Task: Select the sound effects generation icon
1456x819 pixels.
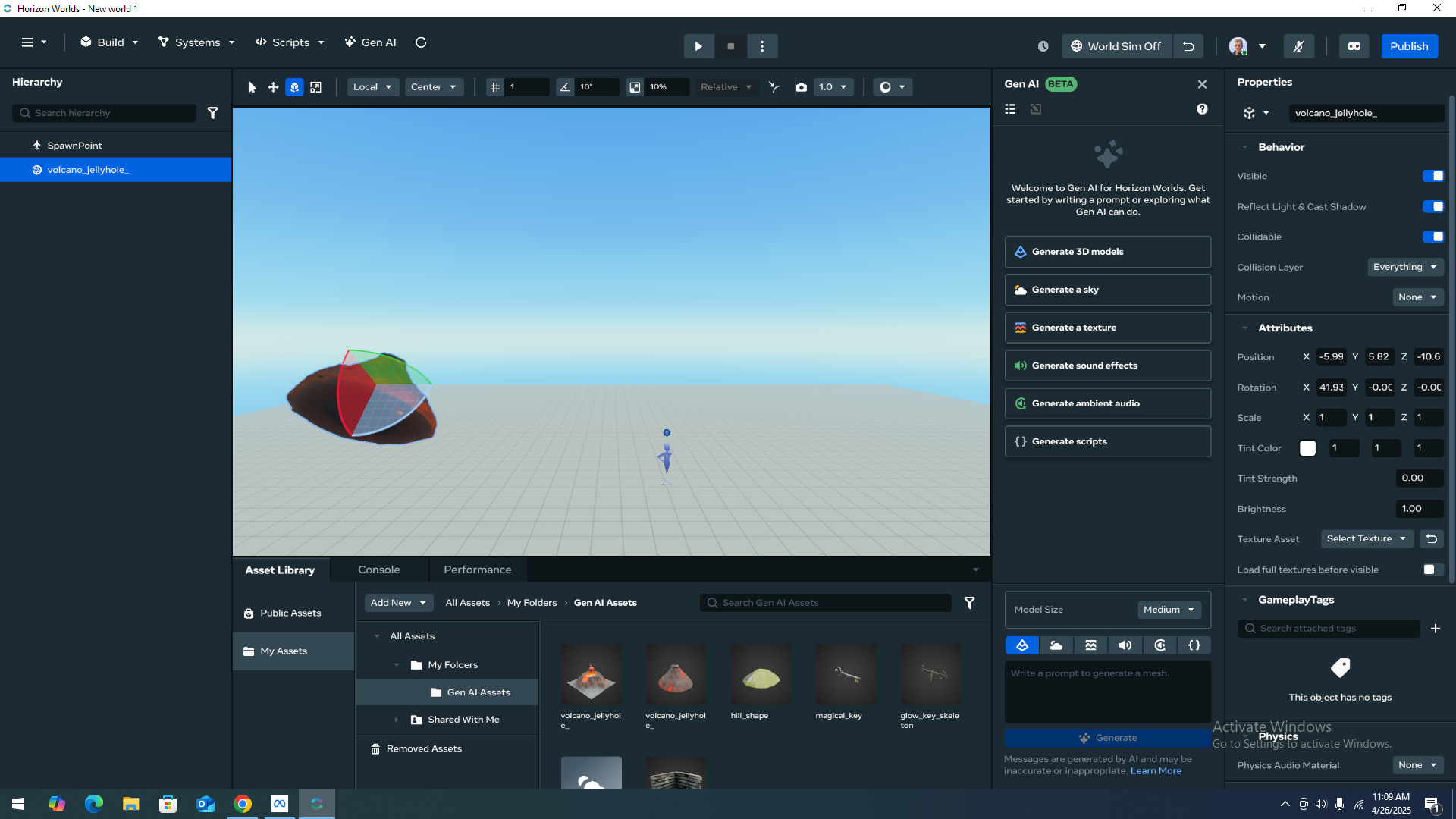Action: [x=1125, y=645]
